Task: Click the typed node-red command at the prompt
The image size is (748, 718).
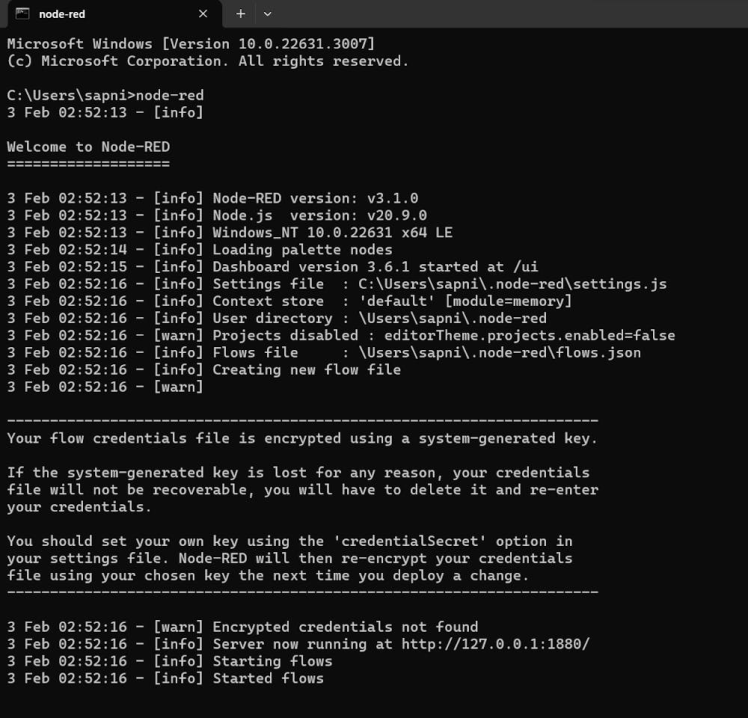Action: pyautogui.click(x=169, y=95)
